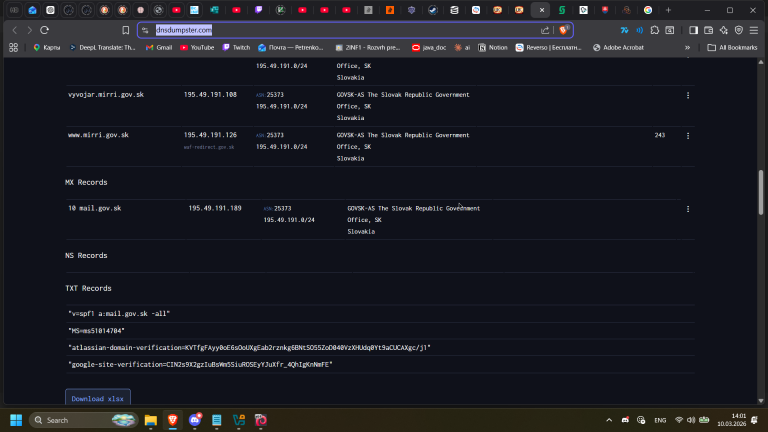
Task: Close the current active tab
Action: 541,10
